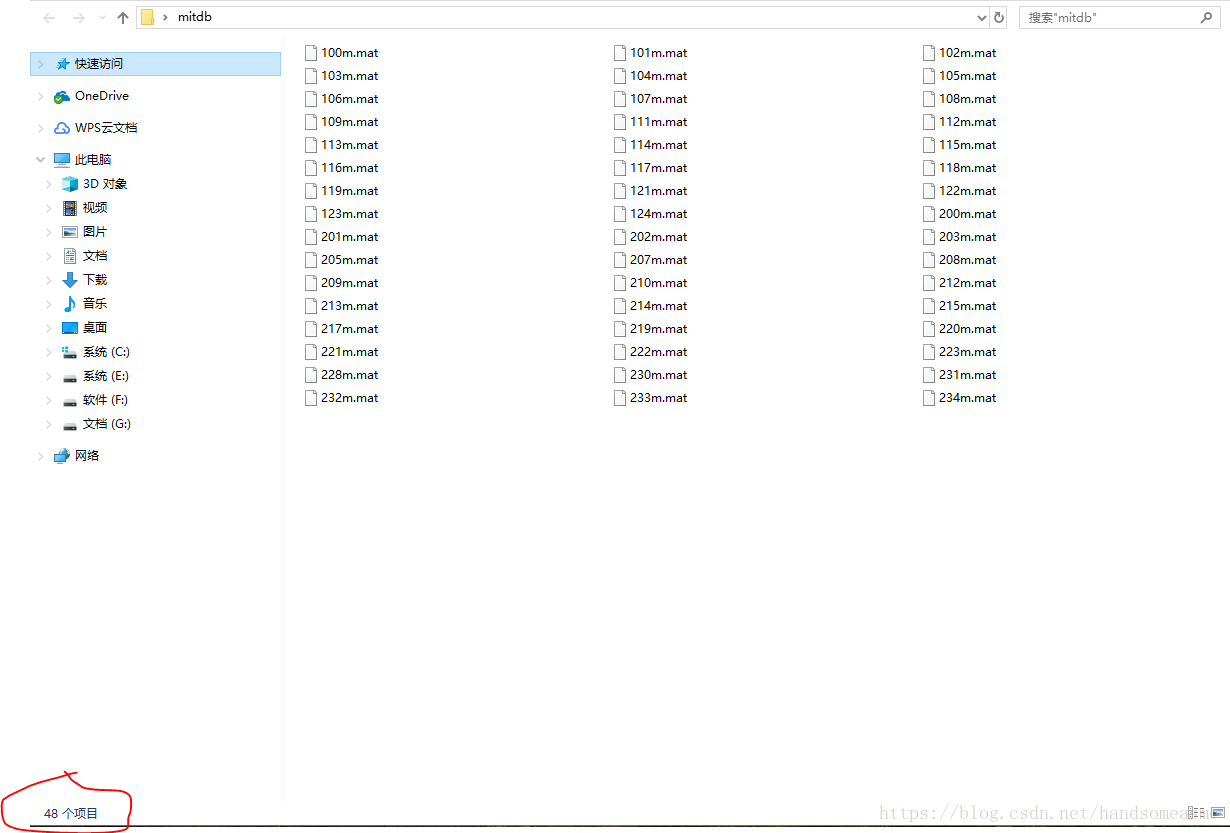Open the 桌面 folder icon

coord(69,328)
